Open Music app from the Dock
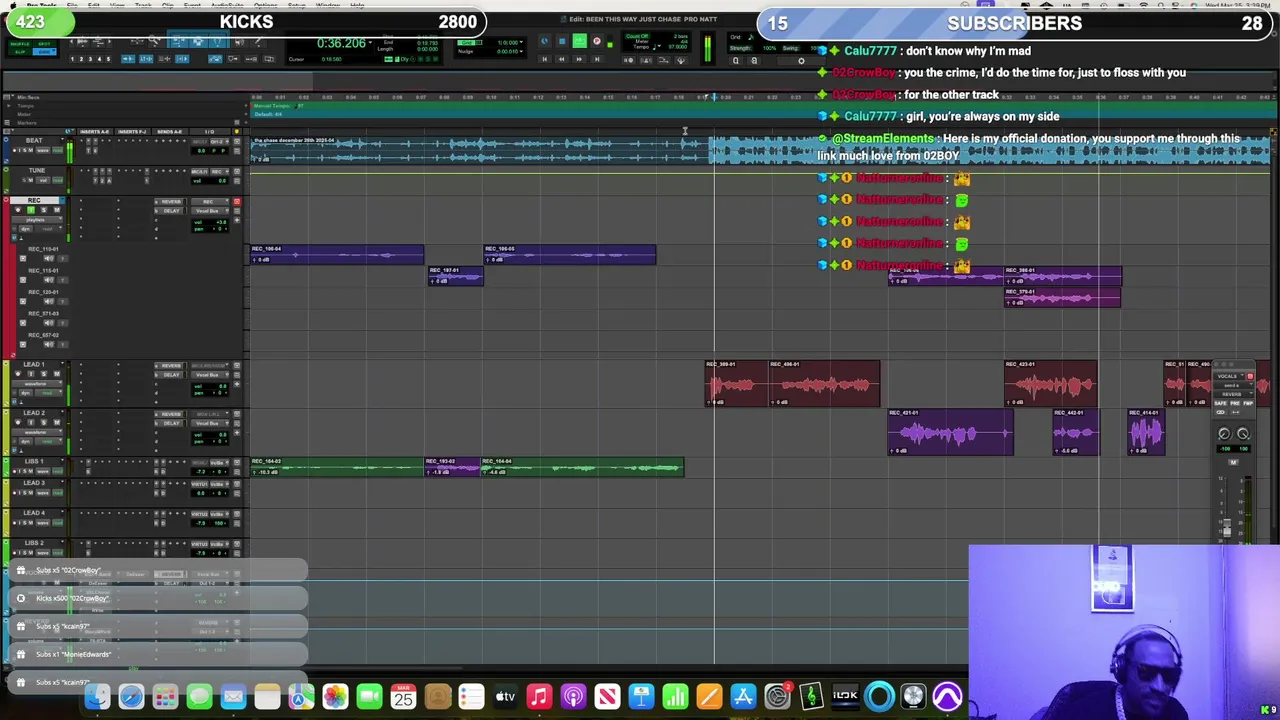This screenshot has height=720, width=1280. (x=539, y=697)
